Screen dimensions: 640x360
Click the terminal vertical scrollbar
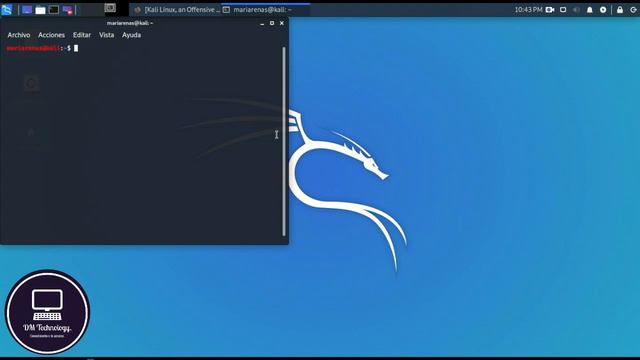point(284,141)
